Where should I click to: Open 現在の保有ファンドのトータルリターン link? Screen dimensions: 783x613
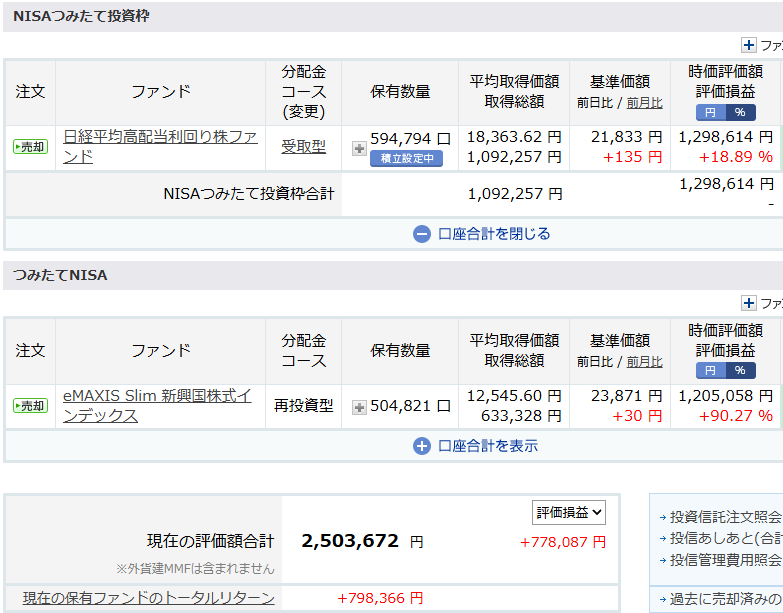coord(149,598)
